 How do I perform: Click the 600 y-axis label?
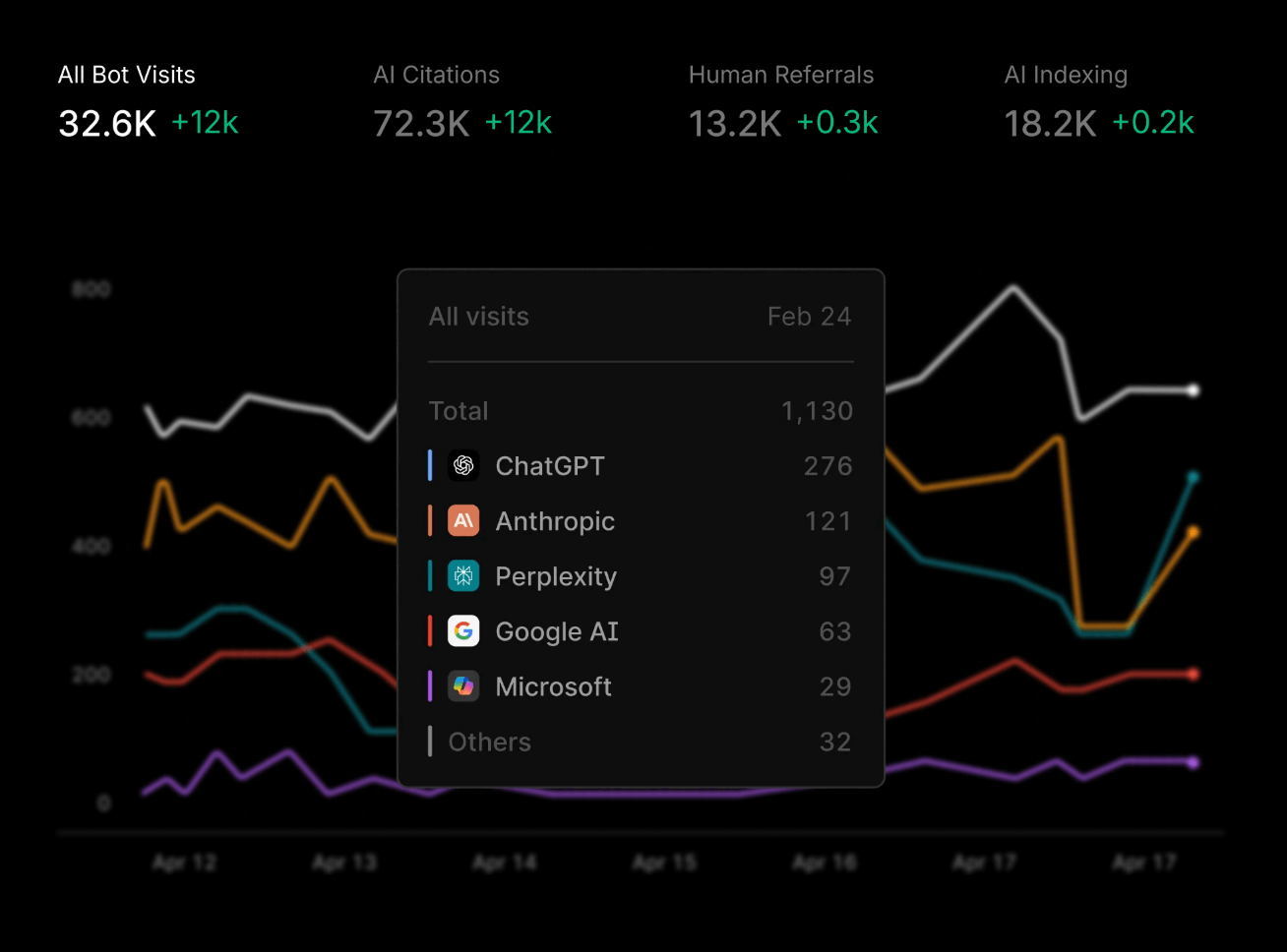click(91, 418)
